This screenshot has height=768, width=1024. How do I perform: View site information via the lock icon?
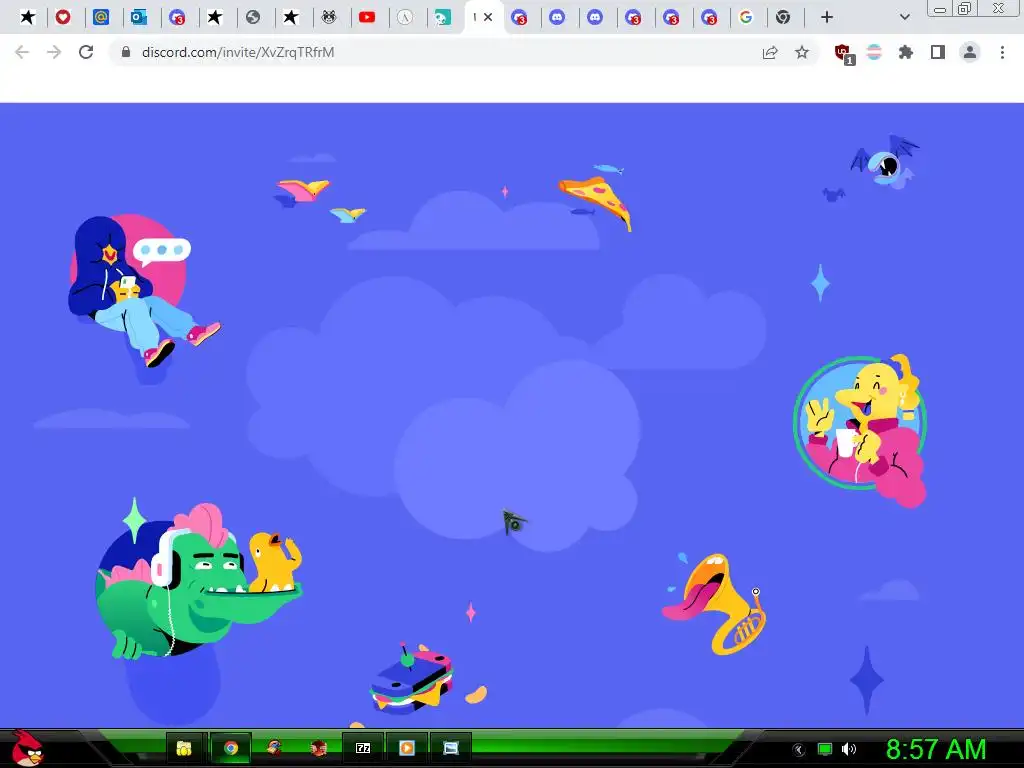pos(126,52)
